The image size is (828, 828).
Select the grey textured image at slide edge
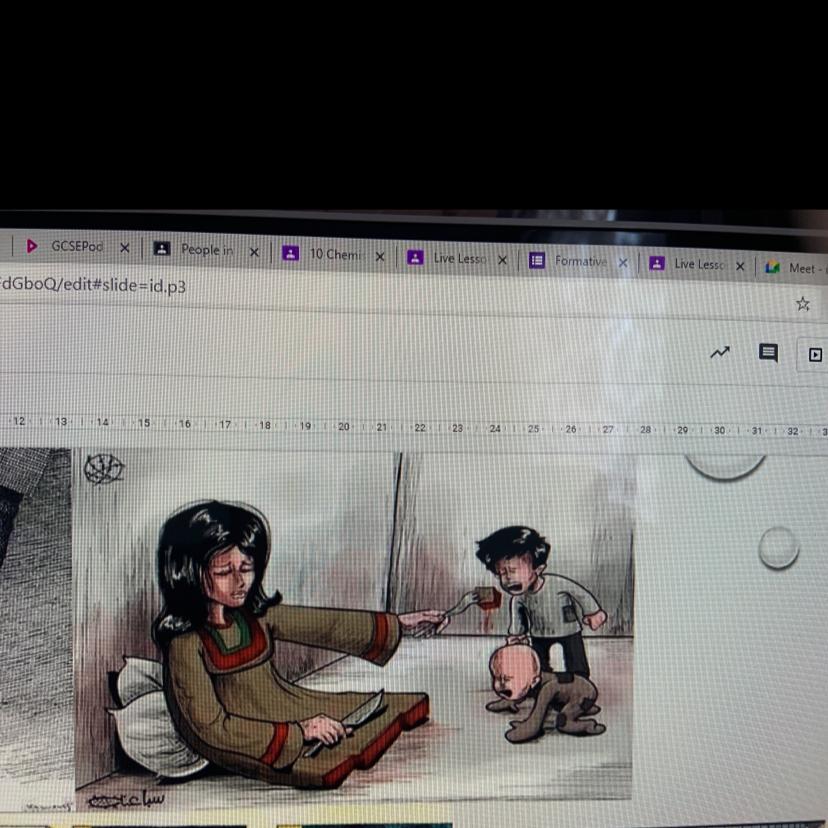35,628
